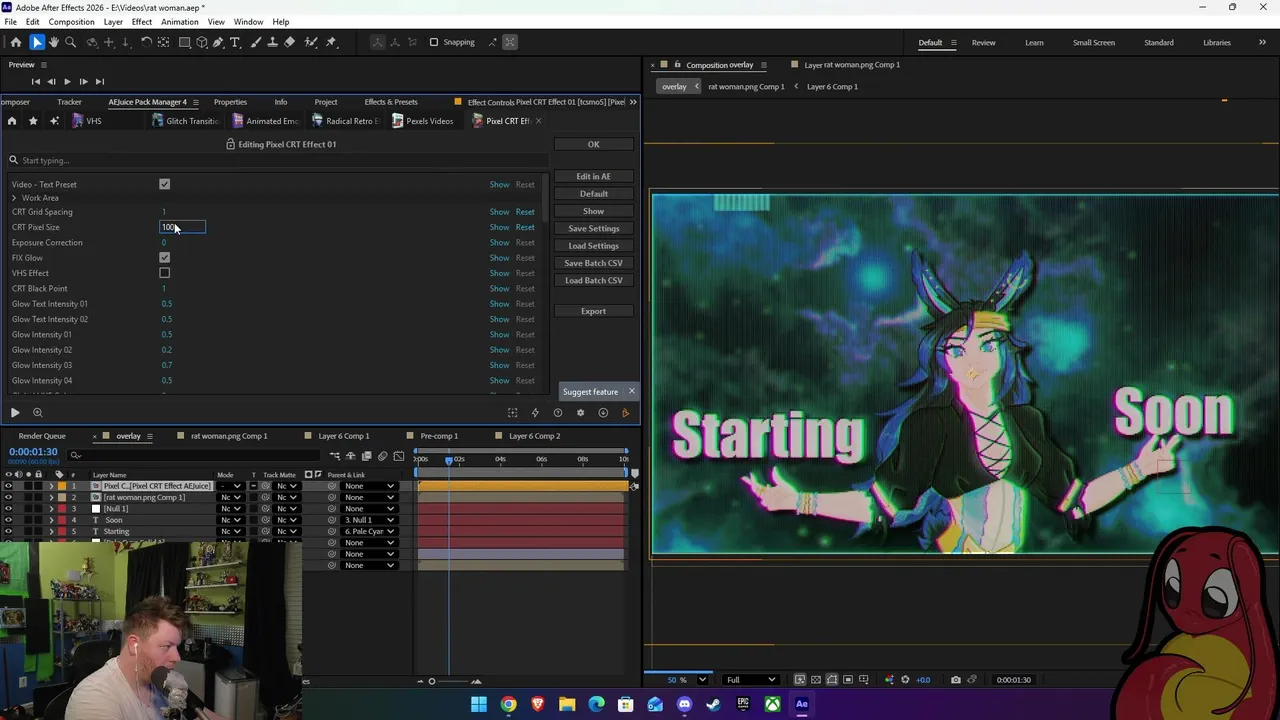Select the Eraser tool
Image resolution: width=1280 pixels, height=720 pixels.
pos(290,42)
